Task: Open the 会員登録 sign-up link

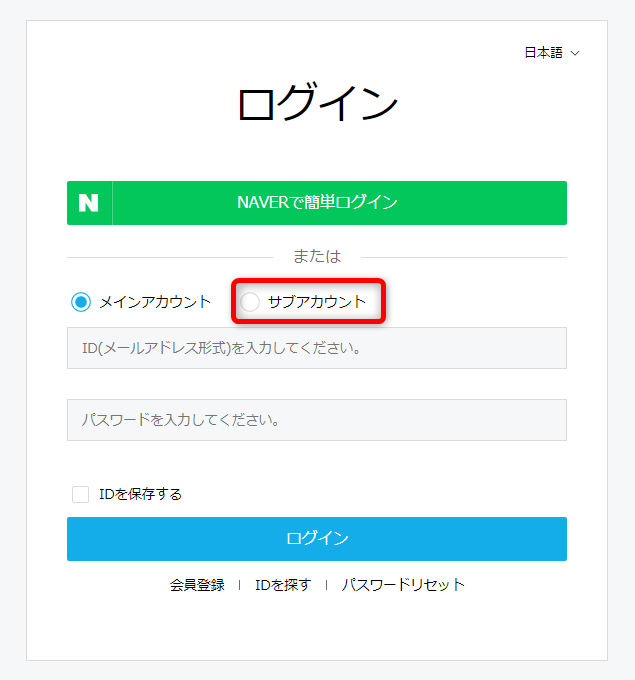Action: pyautogui.click(x=197, y=585)
